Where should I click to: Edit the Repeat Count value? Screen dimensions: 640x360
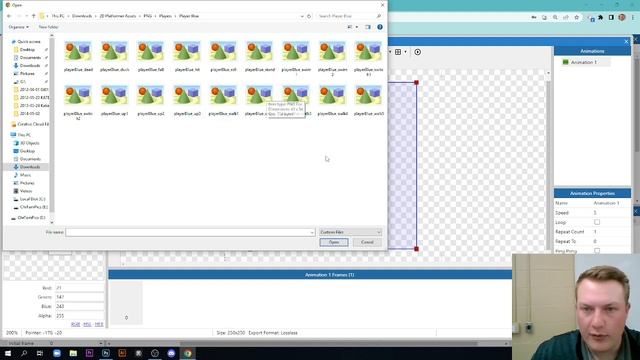(x=611, y=231)
